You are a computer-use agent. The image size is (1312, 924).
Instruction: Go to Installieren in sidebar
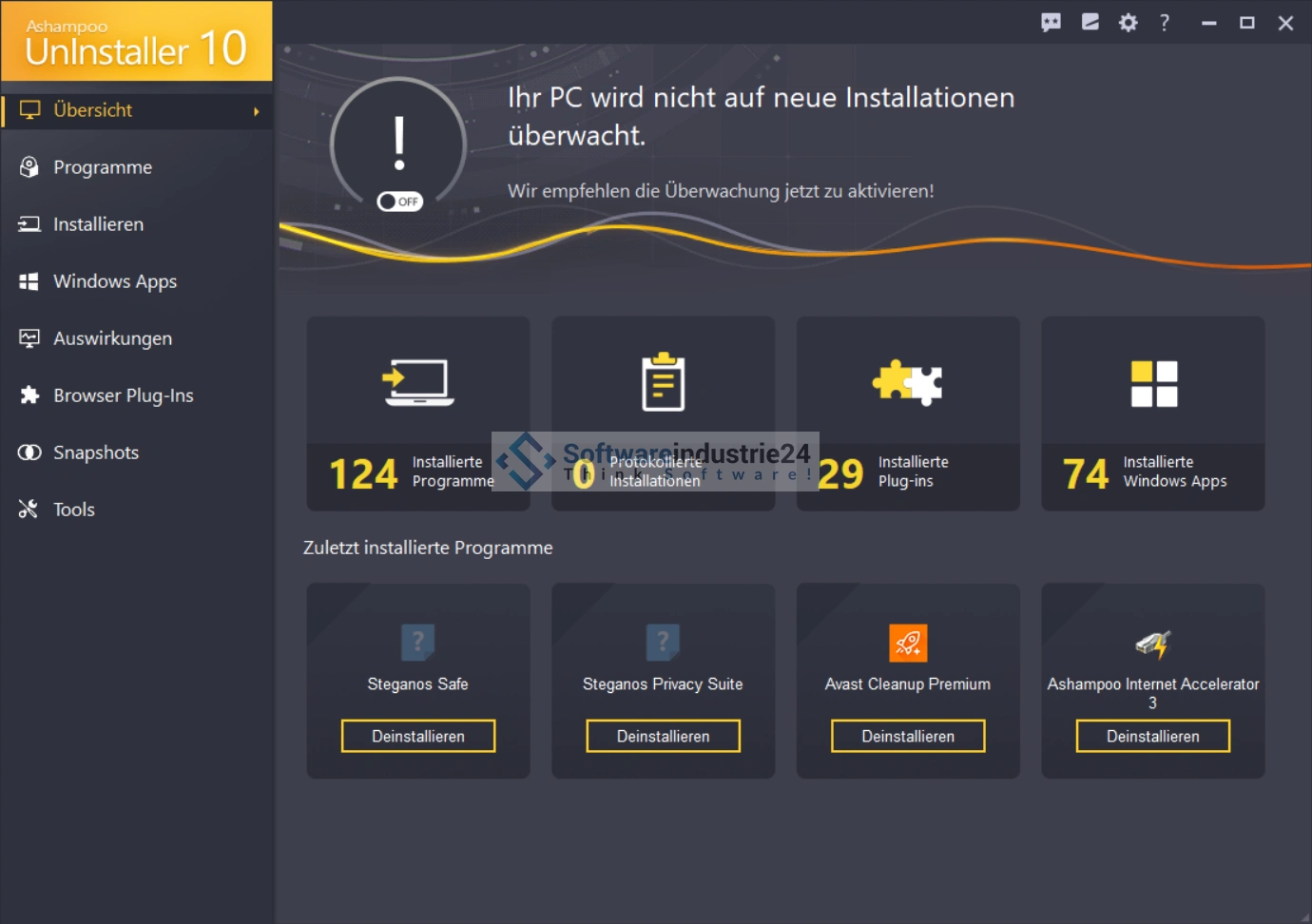pyautogui.click(x=98, y=224)
